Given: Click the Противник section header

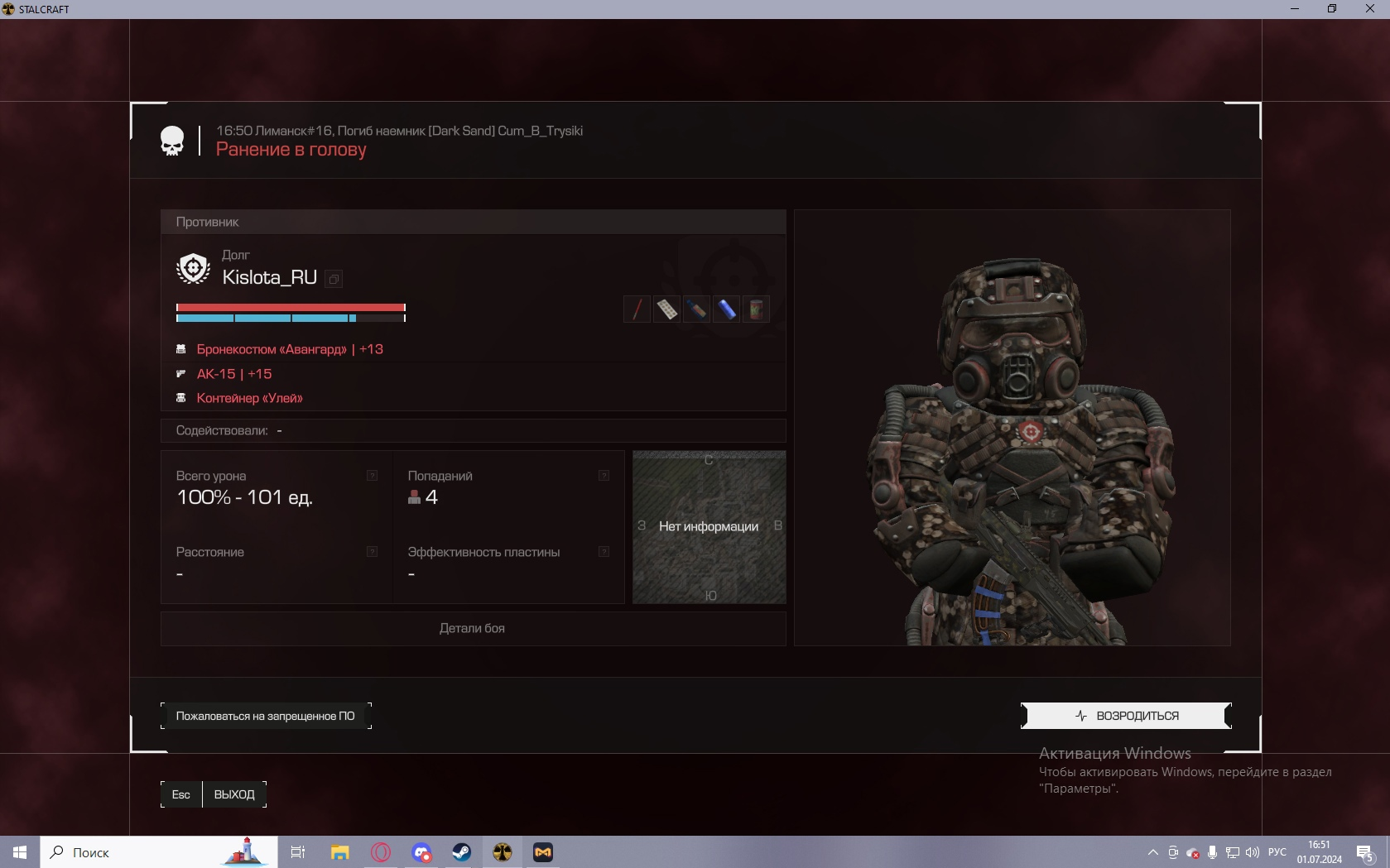Looking at the screenshot, I should click(x=473, y=222).
